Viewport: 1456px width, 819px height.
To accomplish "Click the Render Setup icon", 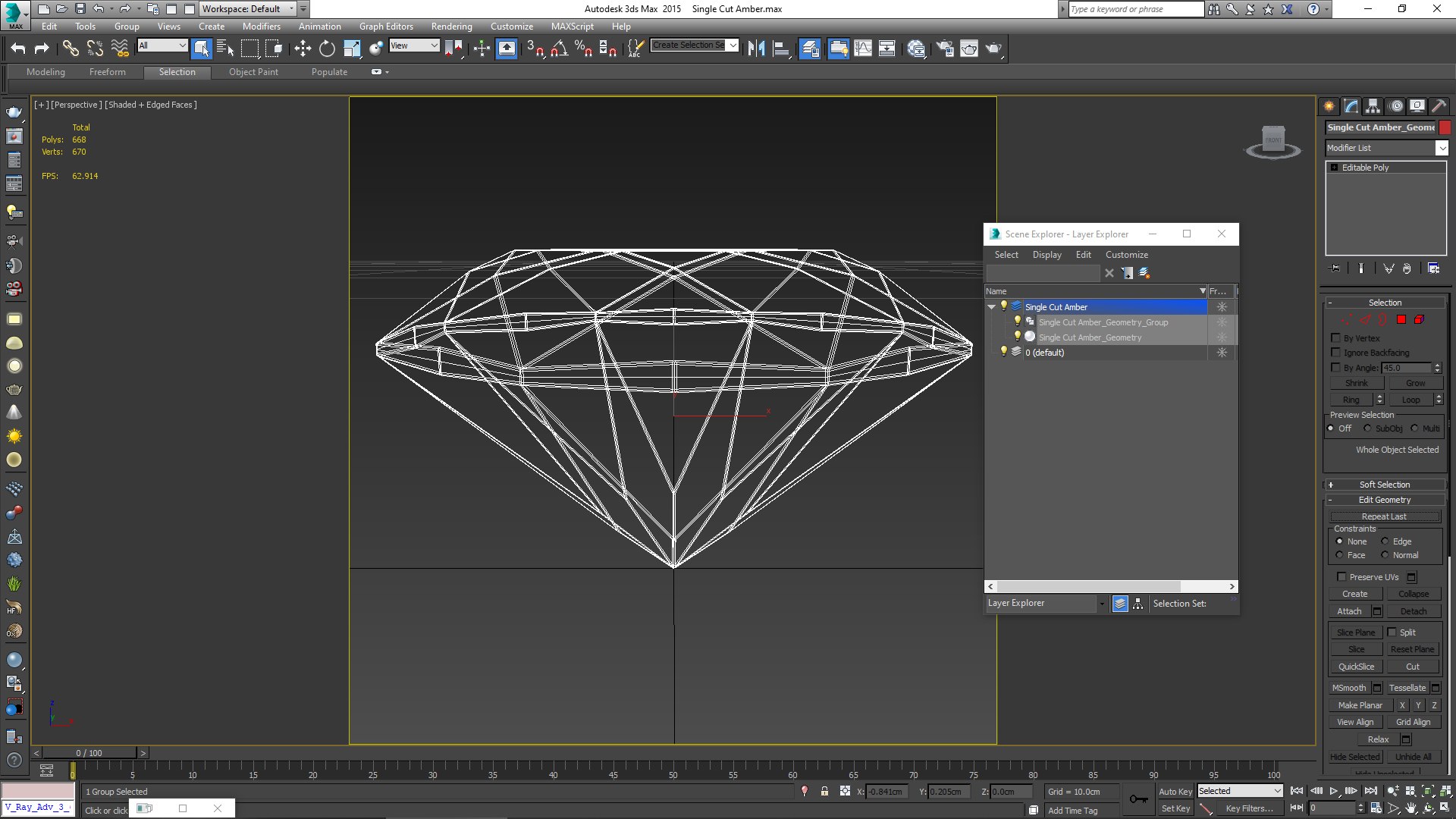I will (x=945, y=49).
